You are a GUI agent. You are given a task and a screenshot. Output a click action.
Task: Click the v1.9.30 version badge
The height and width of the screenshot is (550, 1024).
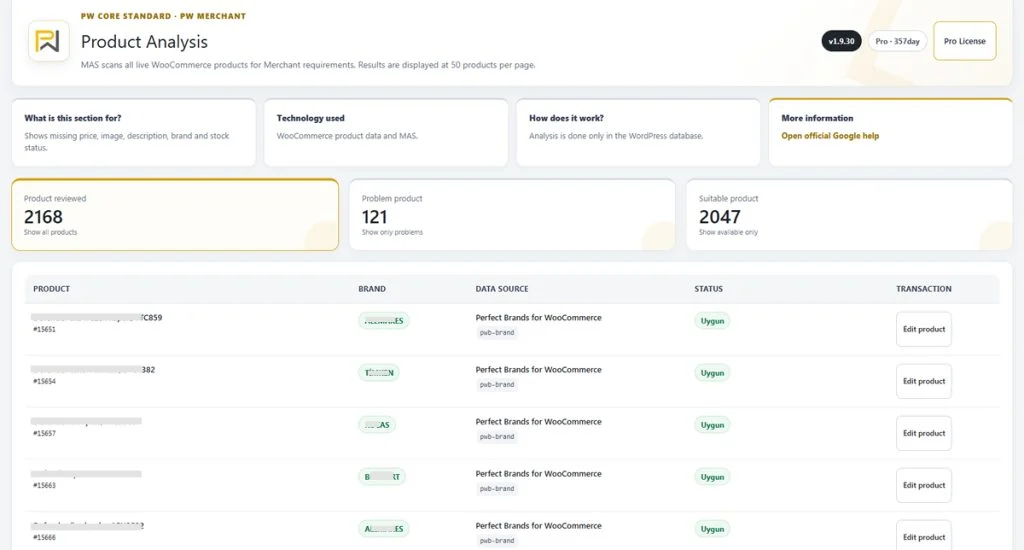[x=841, y=41]
